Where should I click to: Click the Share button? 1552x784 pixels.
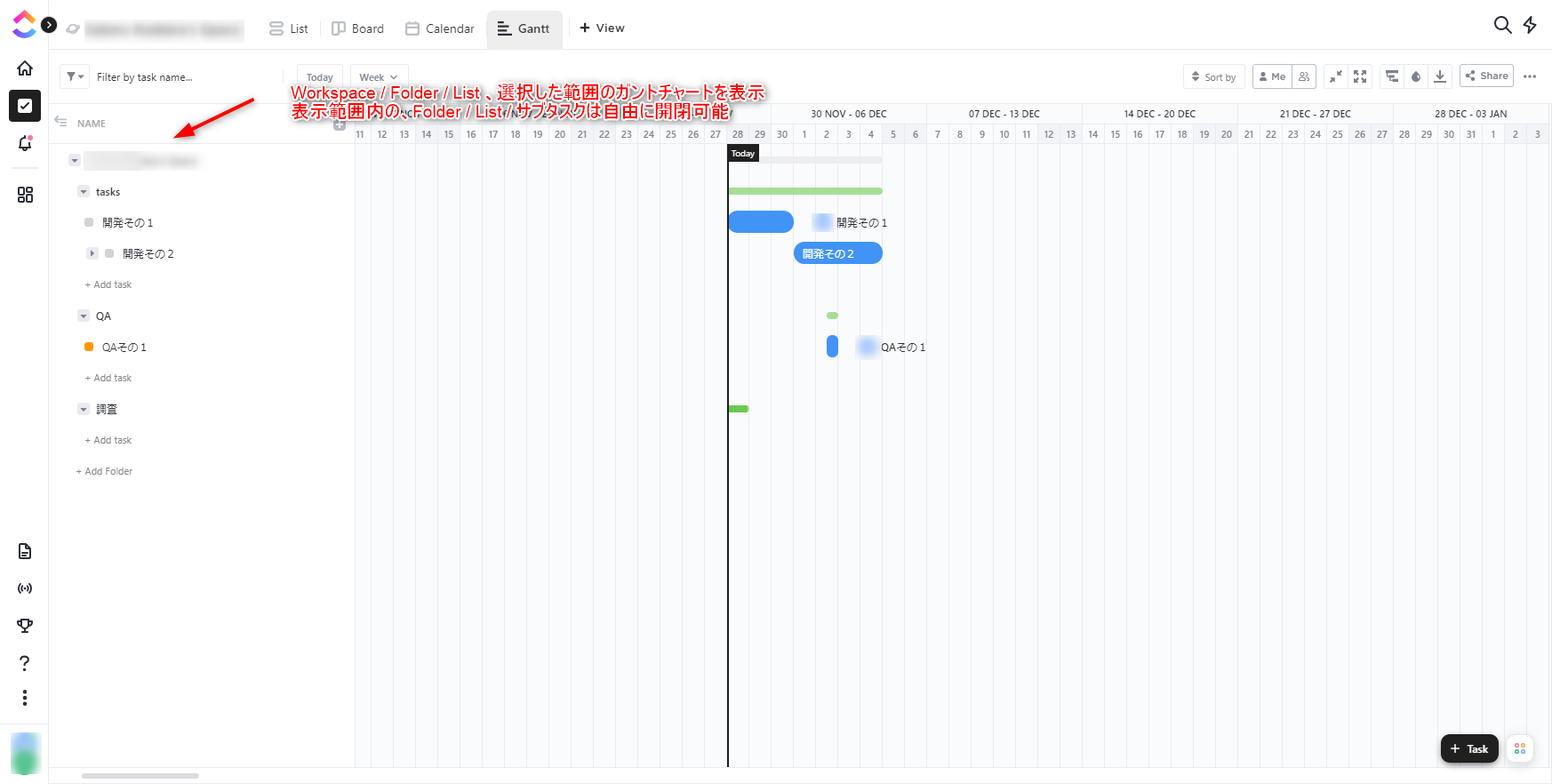point(1486,76)
